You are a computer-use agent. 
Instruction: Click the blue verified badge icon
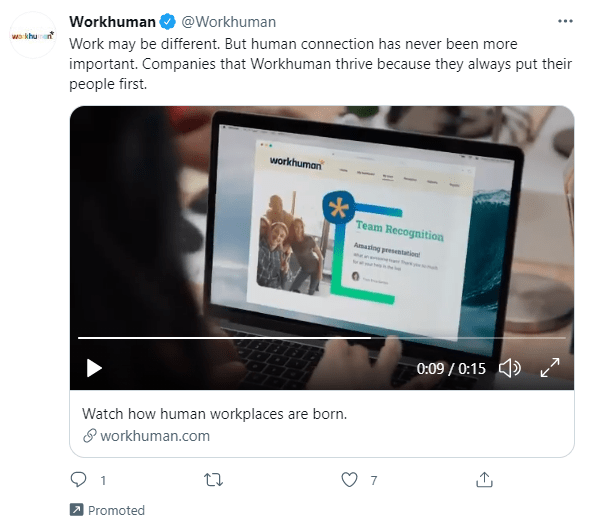168,22
